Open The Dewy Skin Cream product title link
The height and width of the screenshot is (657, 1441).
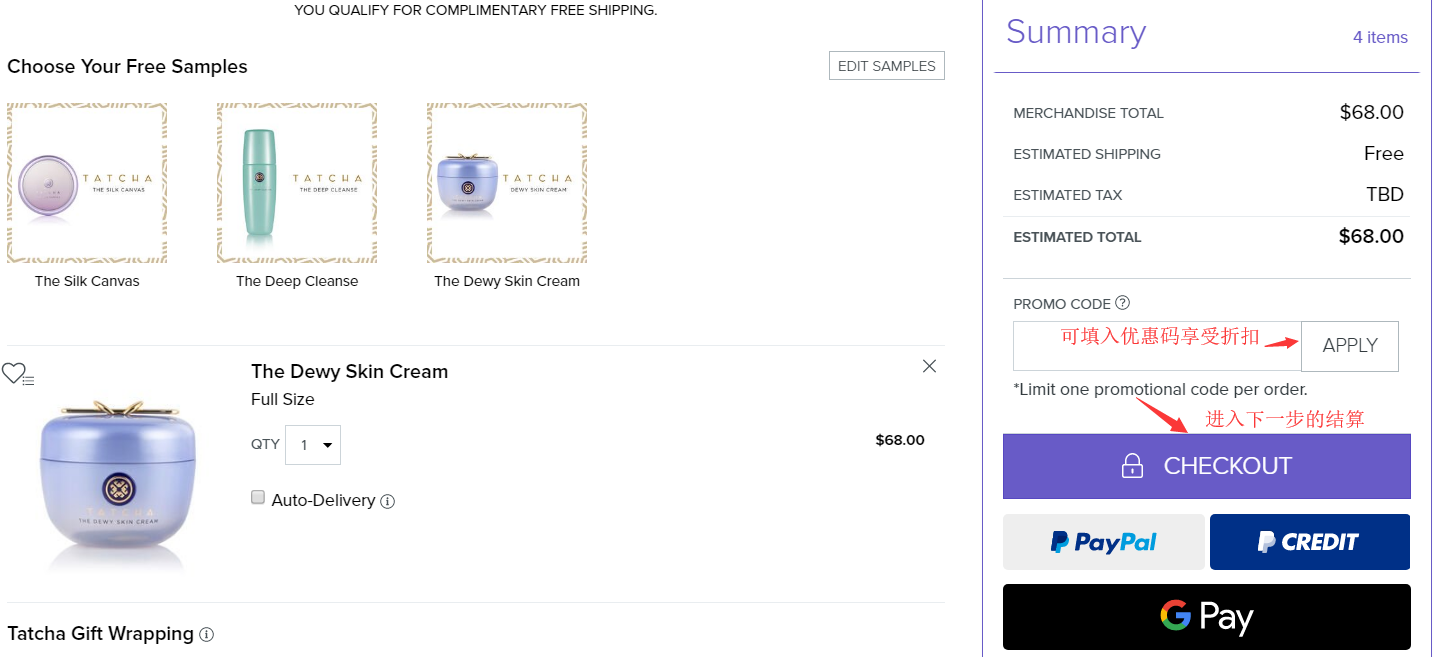pyautogui.click(x=349, y=371)
